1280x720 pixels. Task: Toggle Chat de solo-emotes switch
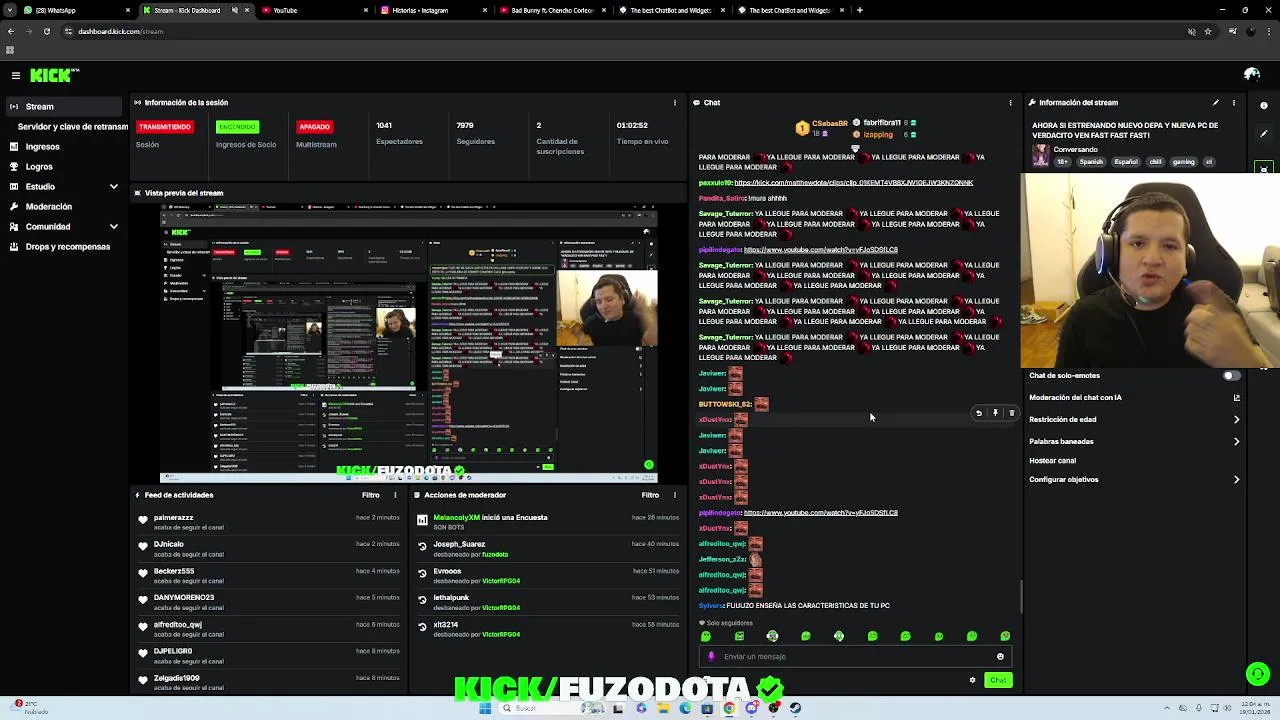click(1232, 376)
